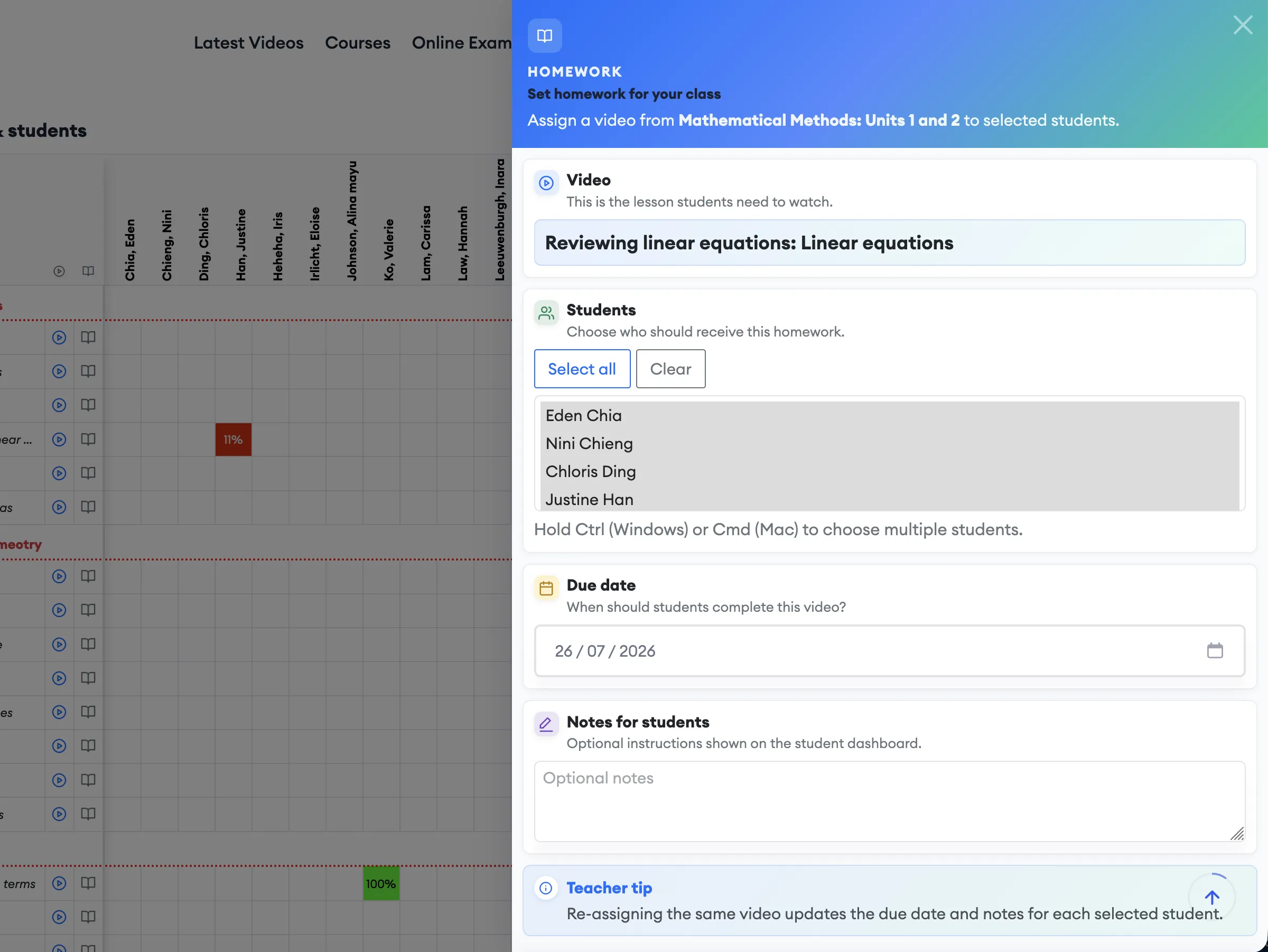The width and height of the screenshot is (1268, 952).
Task: Click the green 100% progress cell
Action: 381,883
